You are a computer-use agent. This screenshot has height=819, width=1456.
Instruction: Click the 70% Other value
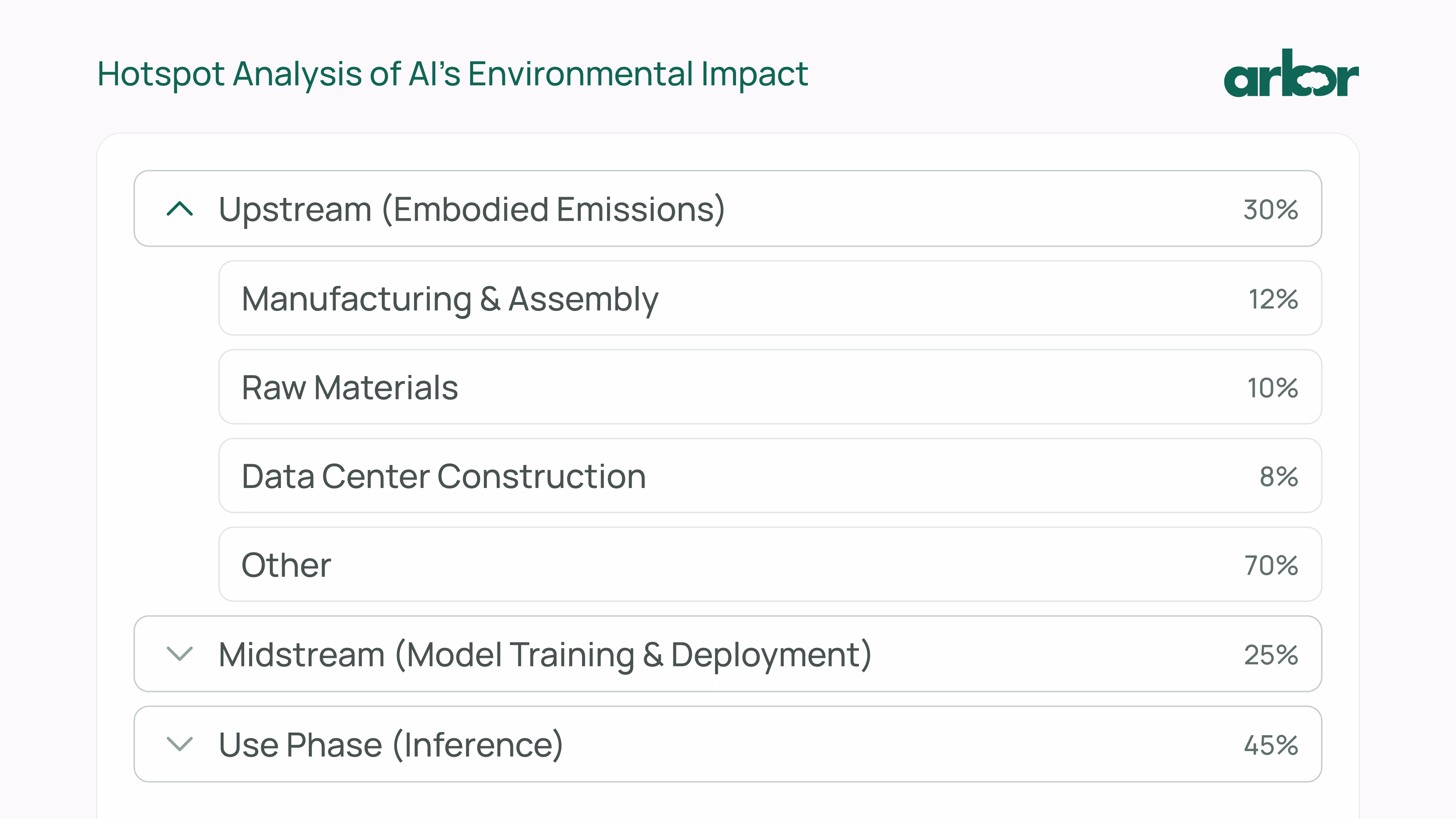(x=1271, y=565)
